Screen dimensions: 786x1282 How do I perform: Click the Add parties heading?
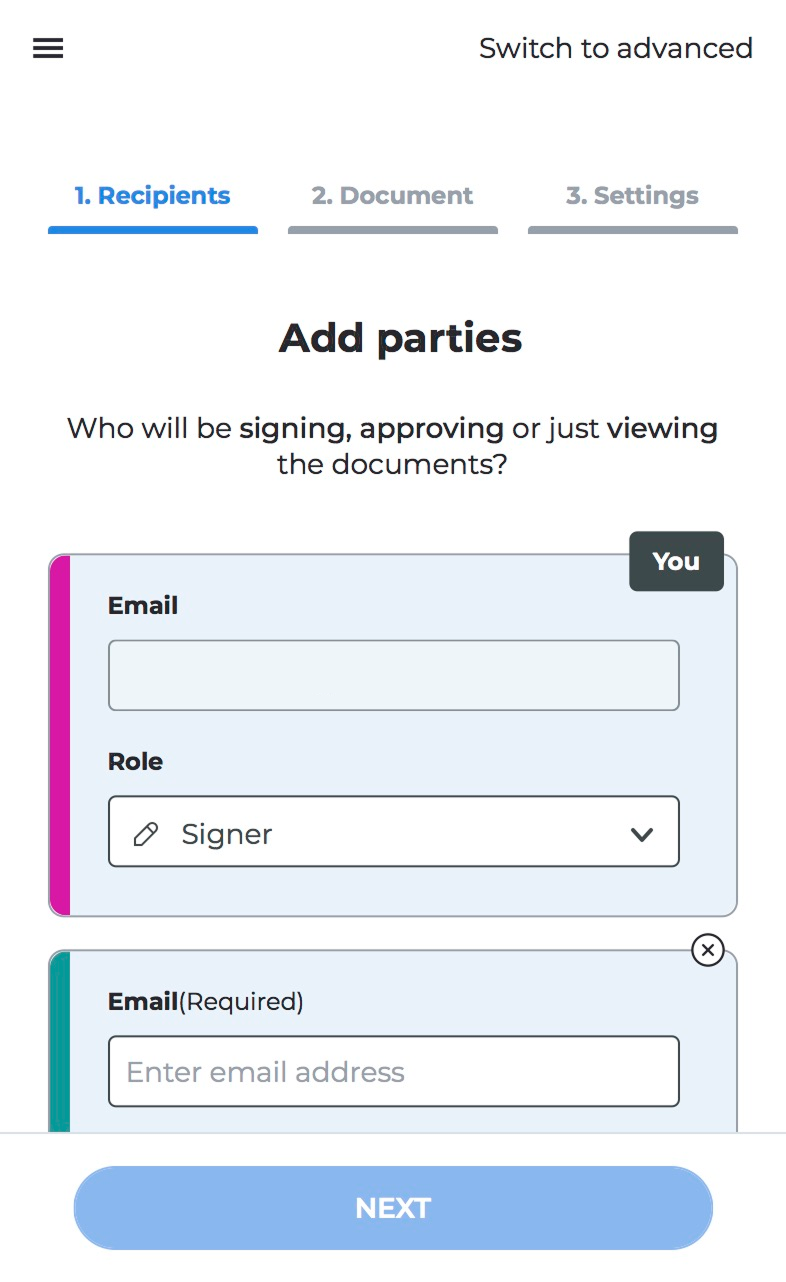click(x=400, y=338)
